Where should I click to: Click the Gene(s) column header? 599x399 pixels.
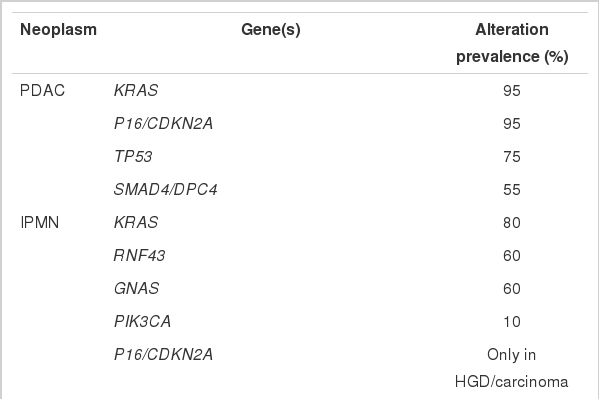(271, 30)
